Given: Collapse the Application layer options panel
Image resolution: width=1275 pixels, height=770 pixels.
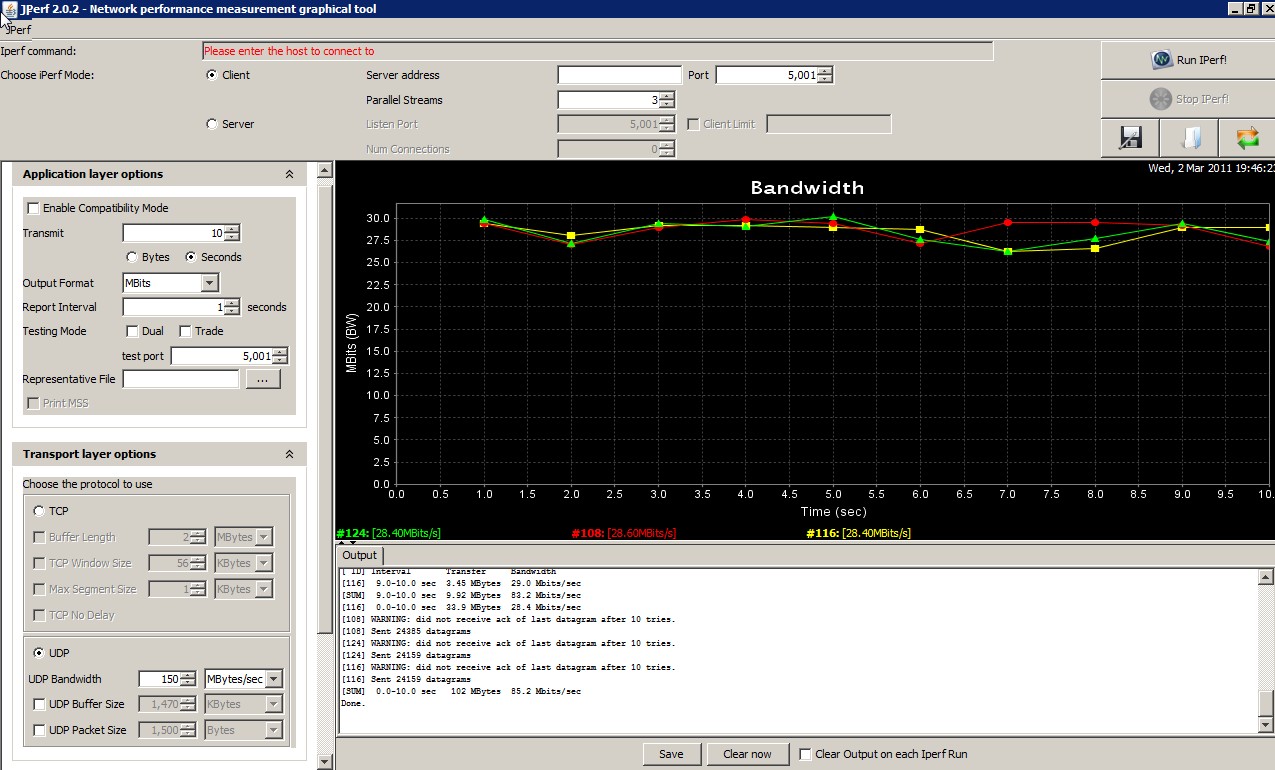Looking at the screenshot, I should tap(289, 174).
